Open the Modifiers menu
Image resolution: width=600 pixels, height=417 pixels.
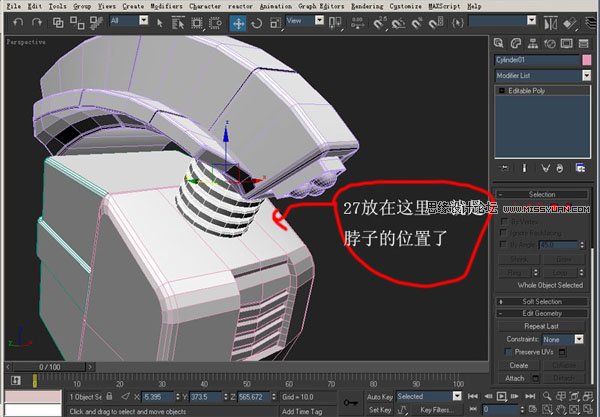coord(166,6)
